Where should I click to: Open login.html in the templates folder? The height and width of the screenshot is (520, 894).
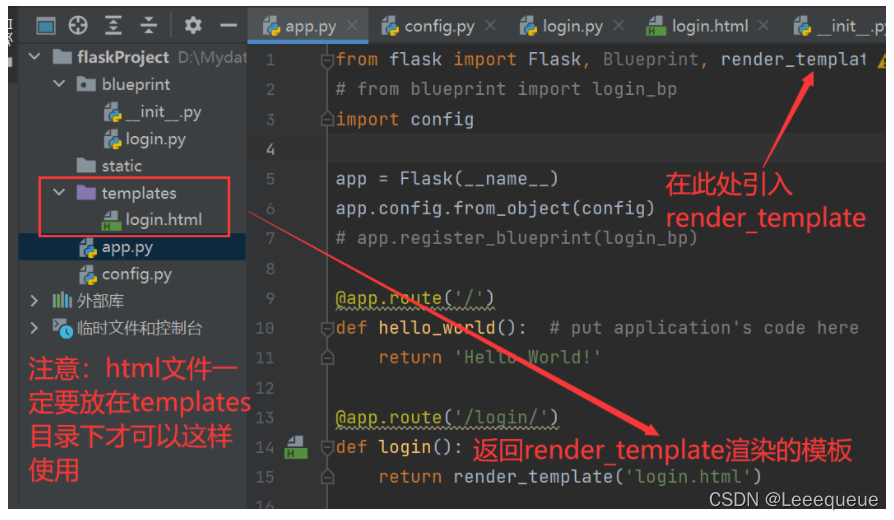click(152, 220)
